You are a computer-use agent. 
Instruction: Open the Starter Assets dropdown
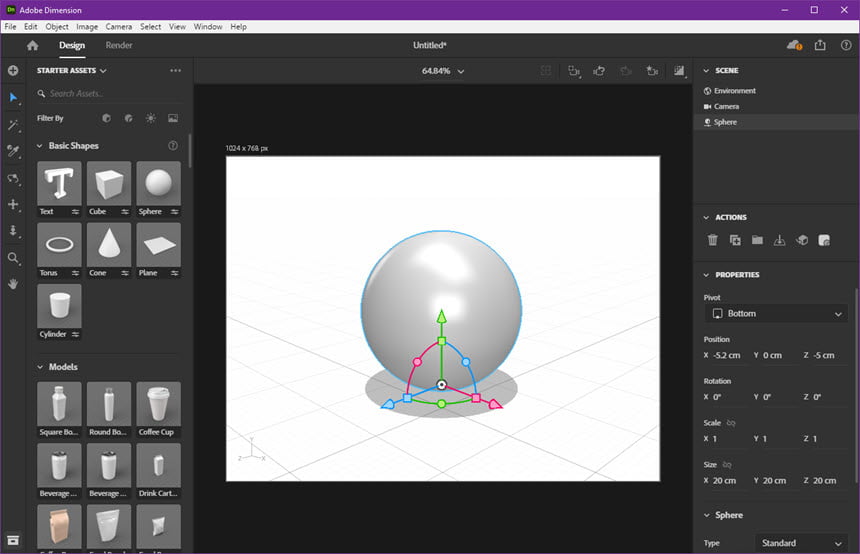coord(71,70)
